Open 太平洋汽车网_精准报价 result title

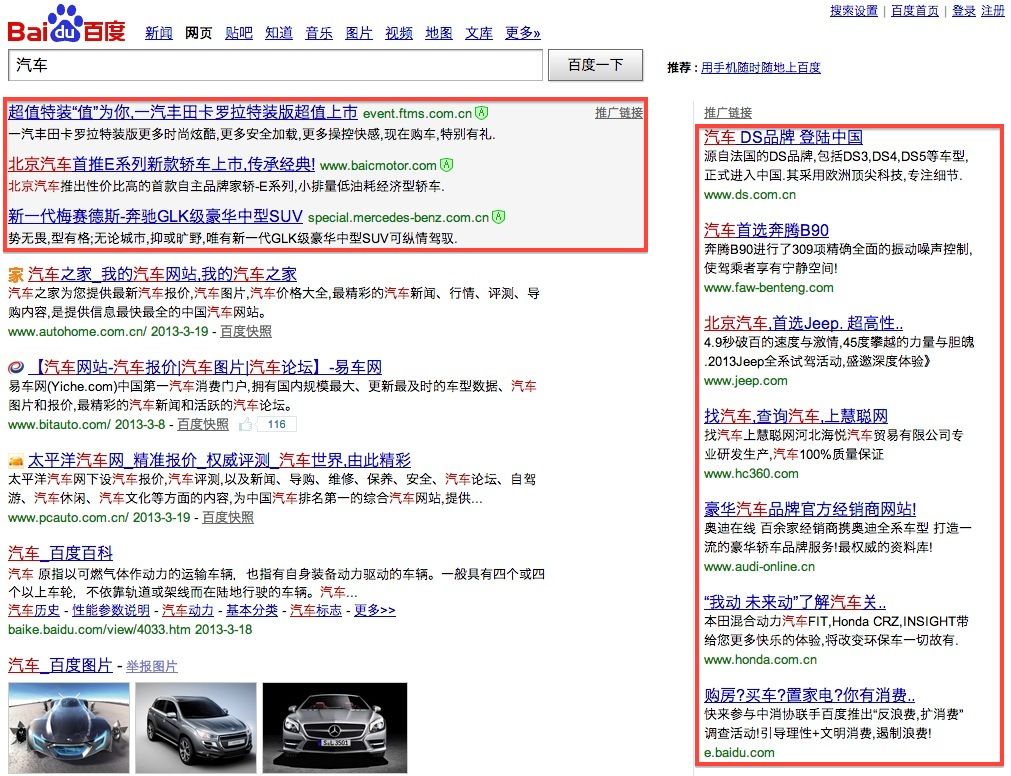tap(219, 460)
